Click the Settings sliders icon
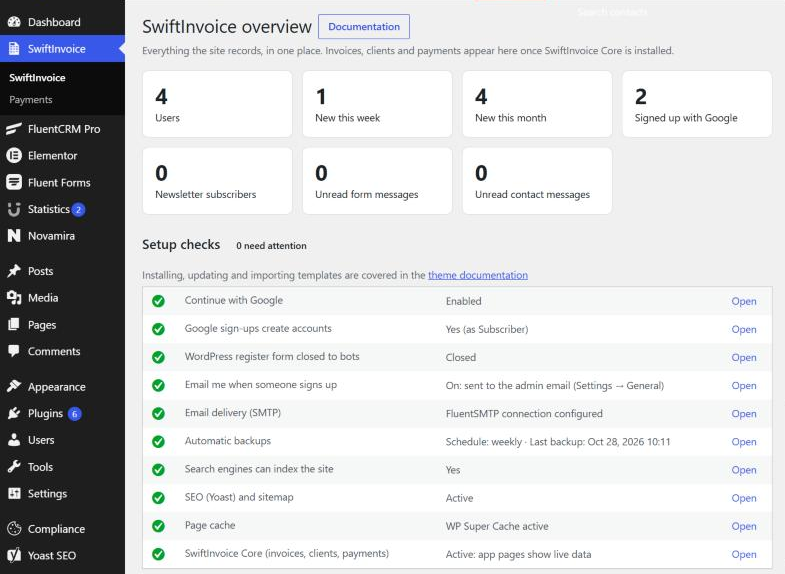This screenshot has width=785, height=574. [14, 493]
